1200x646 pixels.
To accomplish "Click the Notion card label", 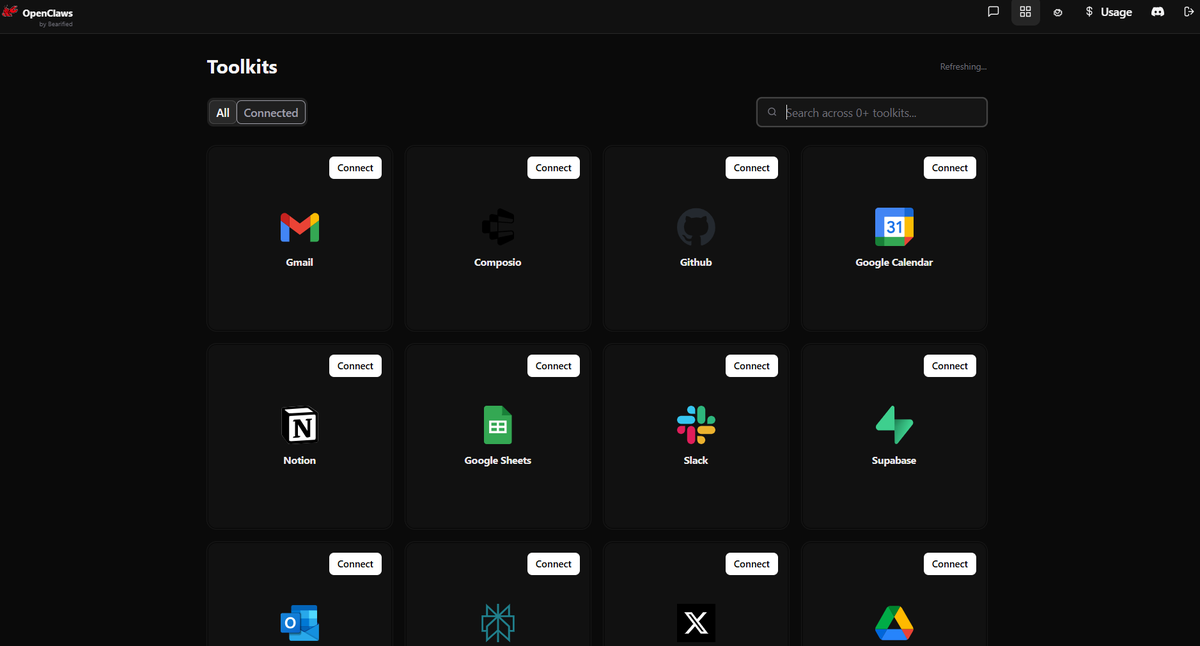I will [x=300, y=460].
